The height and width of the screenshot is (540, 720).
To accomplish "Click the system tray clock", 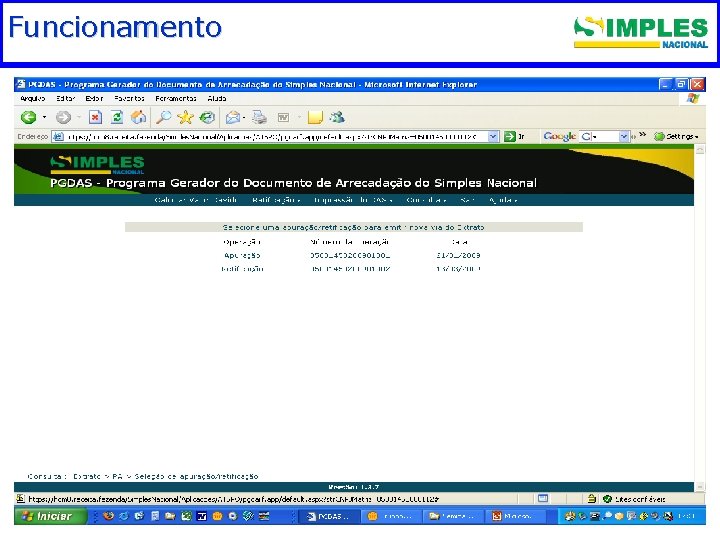I will tap(686, 516).
